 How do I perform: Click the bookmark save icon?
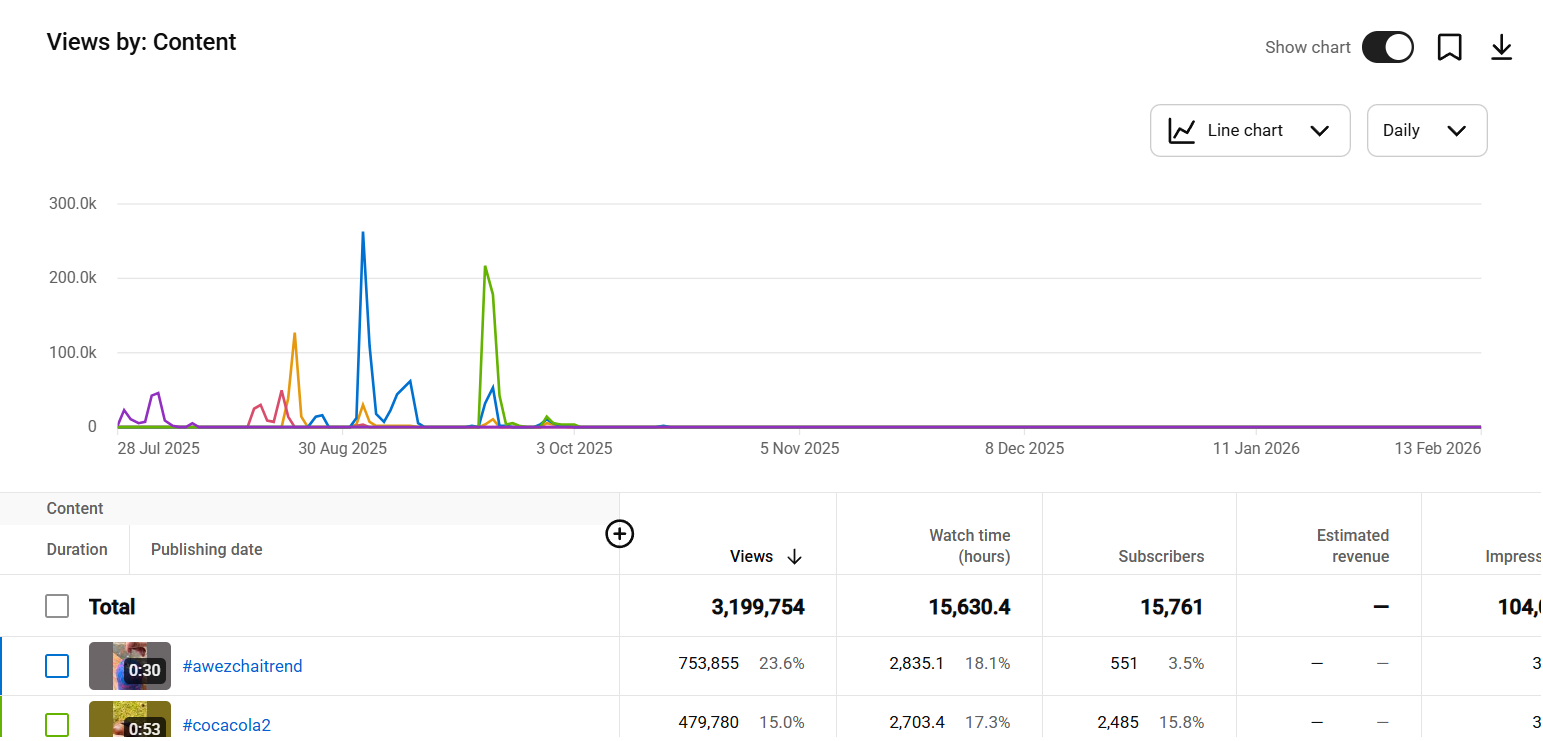tap(1449, 47)
